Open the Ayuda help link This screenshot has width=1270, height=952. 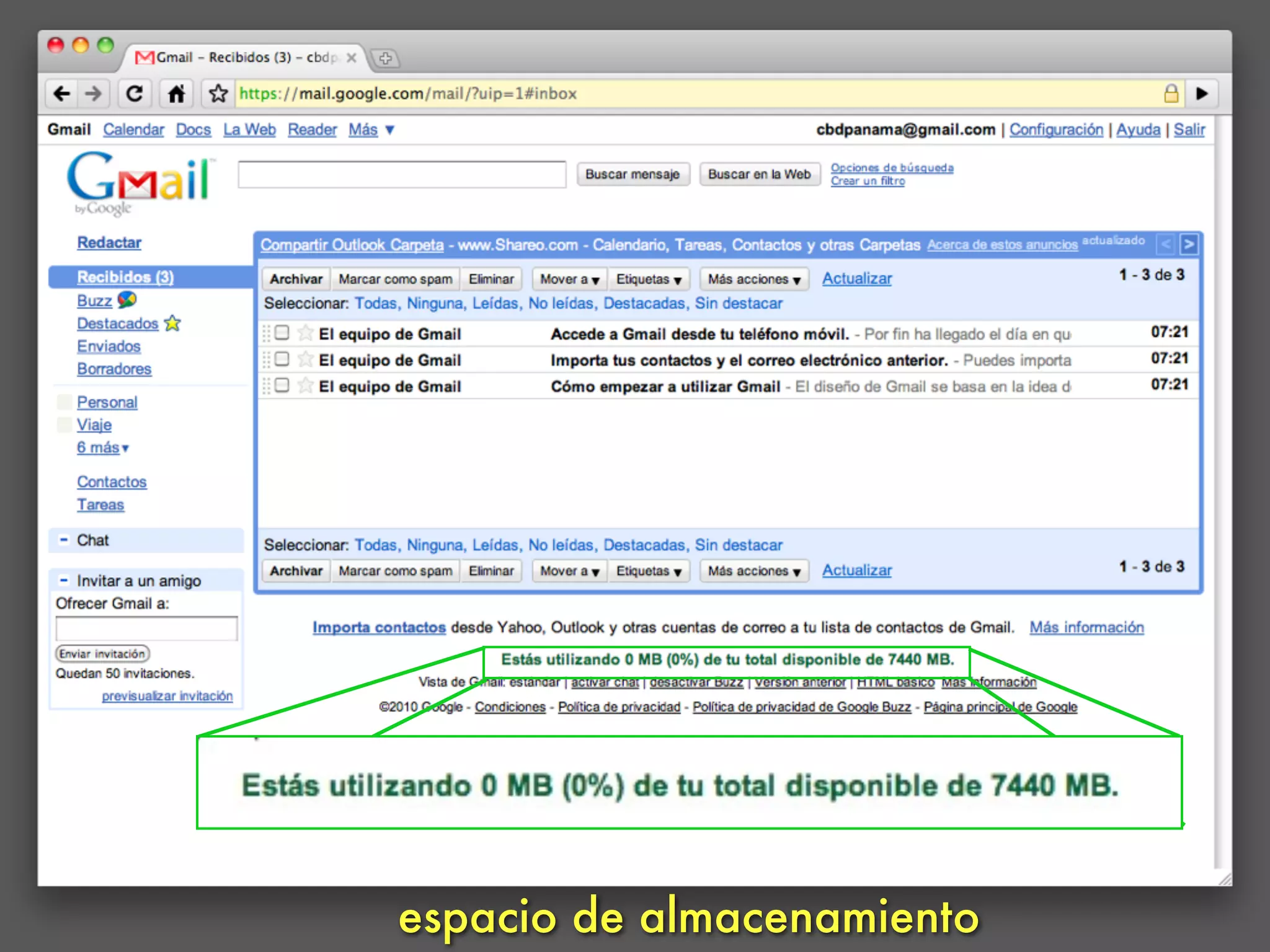click(x=1139, y=130)
